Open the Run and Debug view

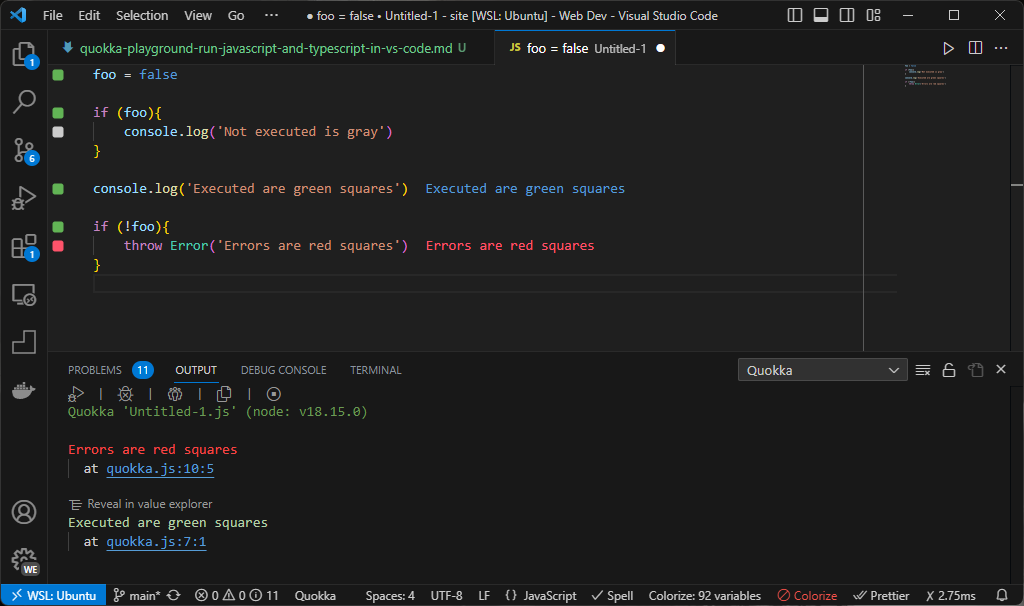coord(24,198)
